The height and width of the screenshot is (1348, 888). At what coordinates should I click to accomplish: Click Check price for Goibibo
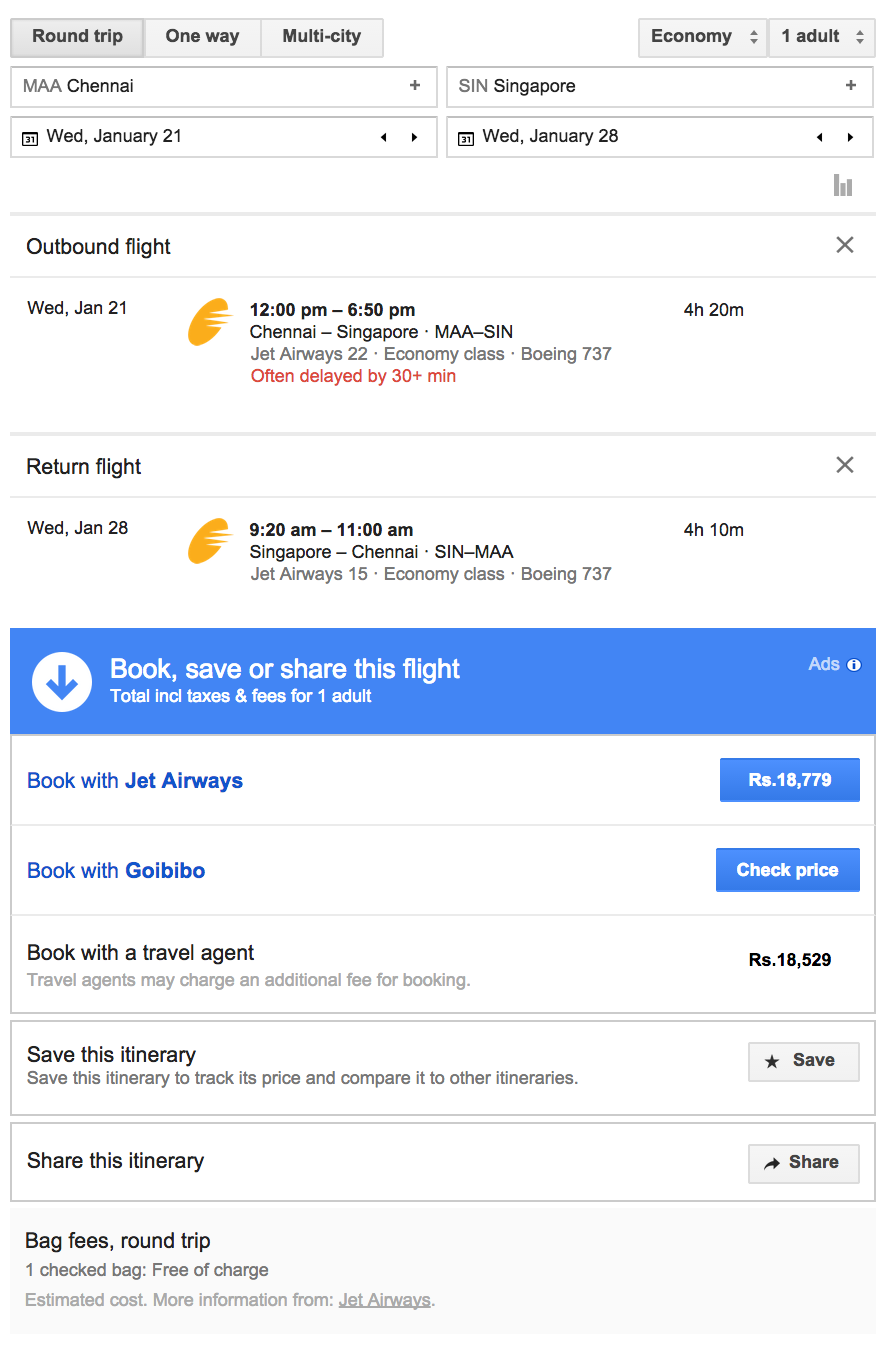coord(787,870)
